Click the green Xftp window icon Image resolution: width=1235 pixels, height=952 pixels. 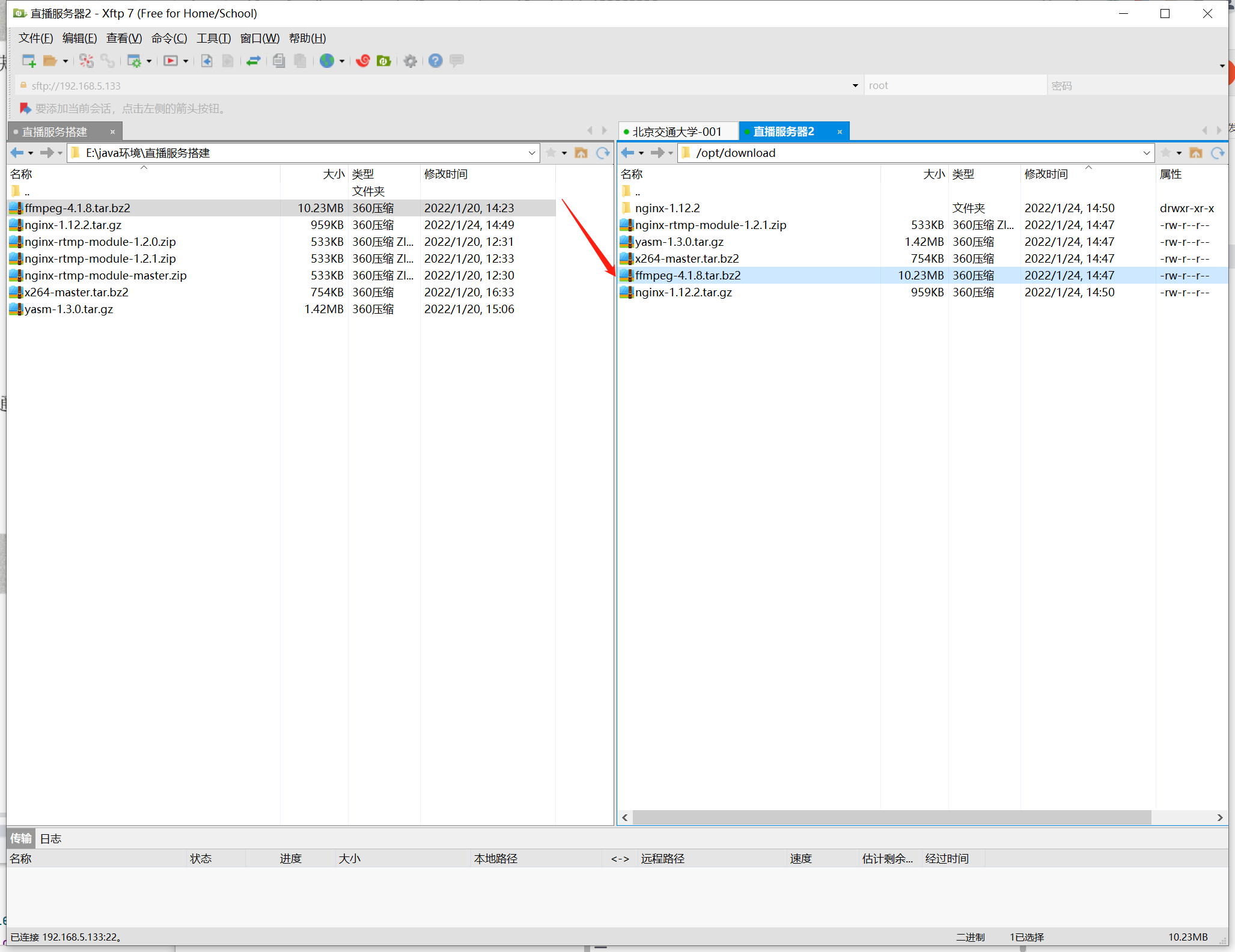coord(383,61)
